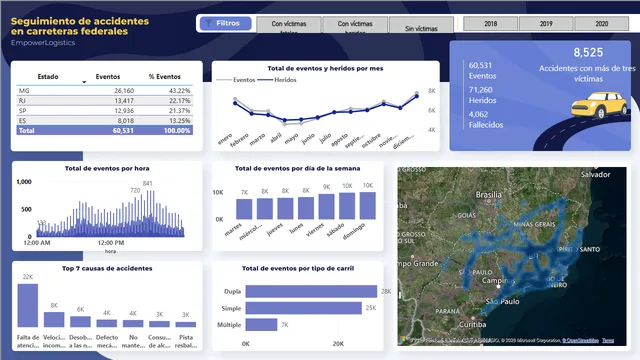Click the Curitiba label on map
This screenshot has width=640, height=360.
tap(473, 324)
